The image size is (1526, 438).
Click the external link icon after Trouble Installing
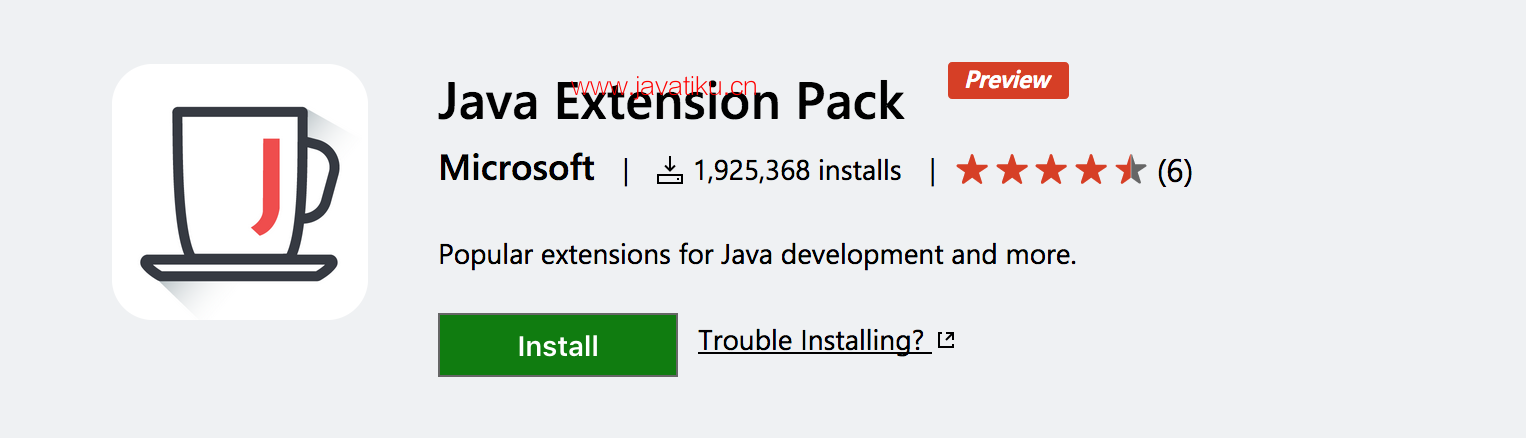(946, 341)
